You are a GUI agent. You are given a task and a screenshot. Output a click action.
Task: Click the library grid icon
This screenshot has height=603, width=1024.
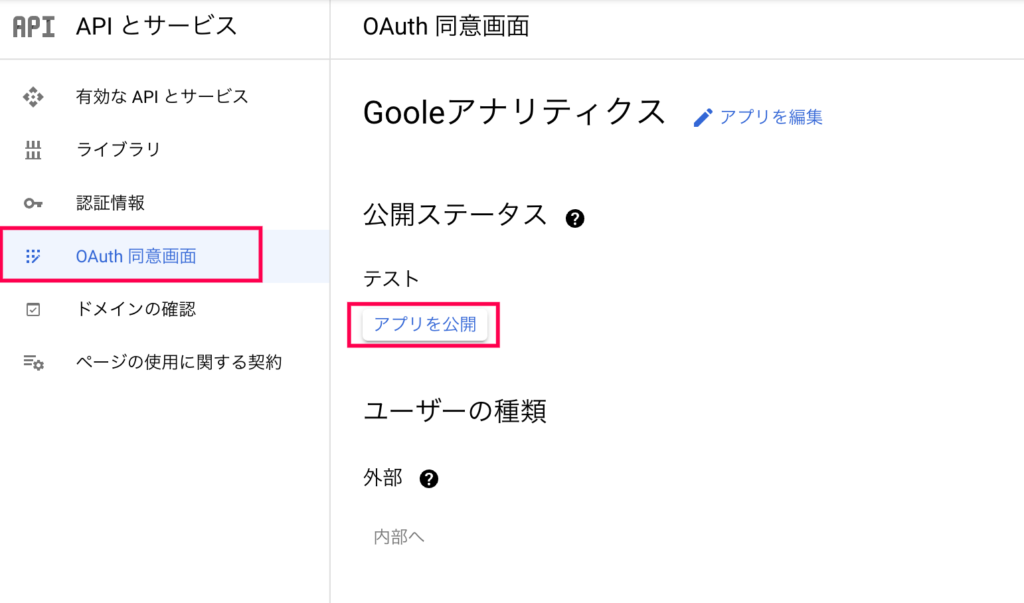coord(33,150)
